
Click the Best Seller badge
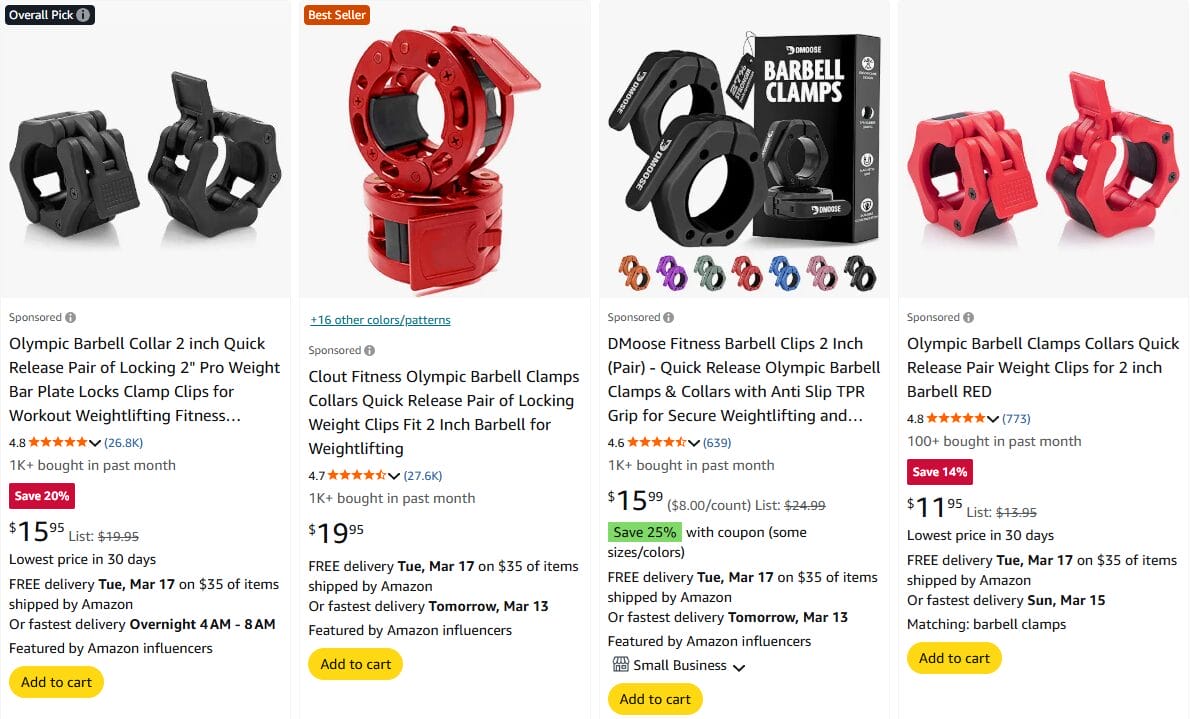(x=336, y=15)
